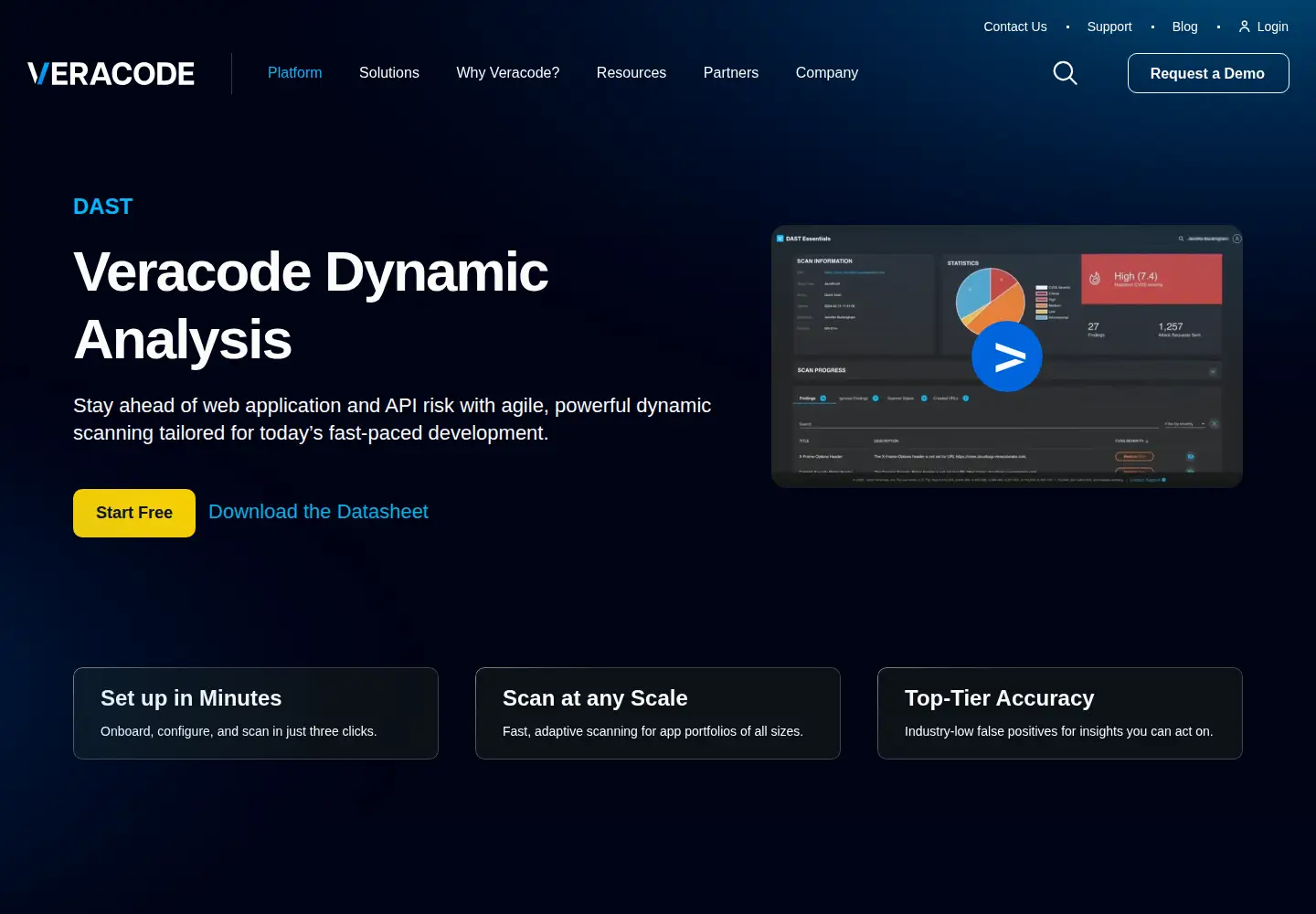
Task: Select the Top-Tier Accuracy card
Action: 1060,713
